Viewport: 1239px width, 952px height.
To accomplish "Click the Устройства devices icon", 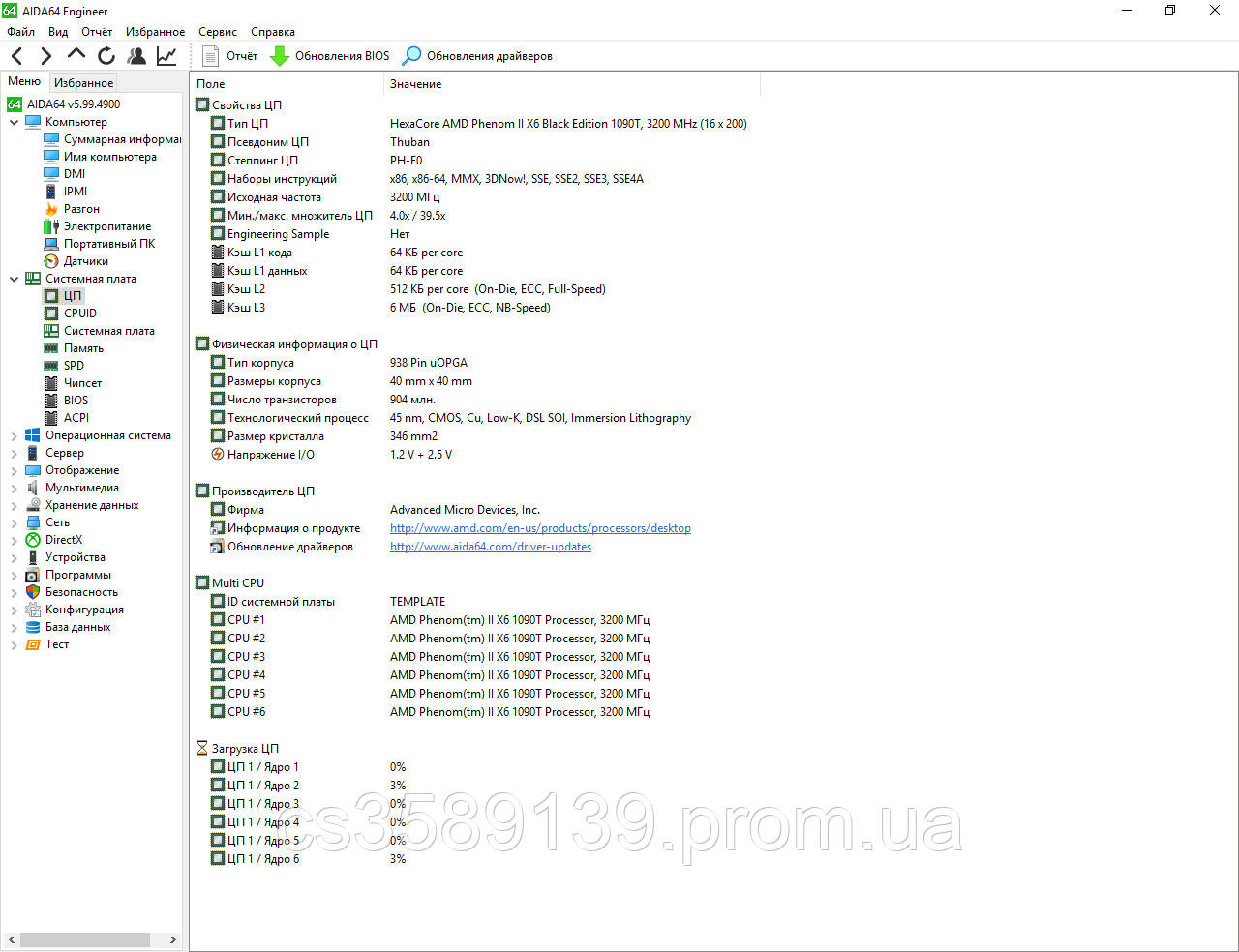I will click(33, 557).
